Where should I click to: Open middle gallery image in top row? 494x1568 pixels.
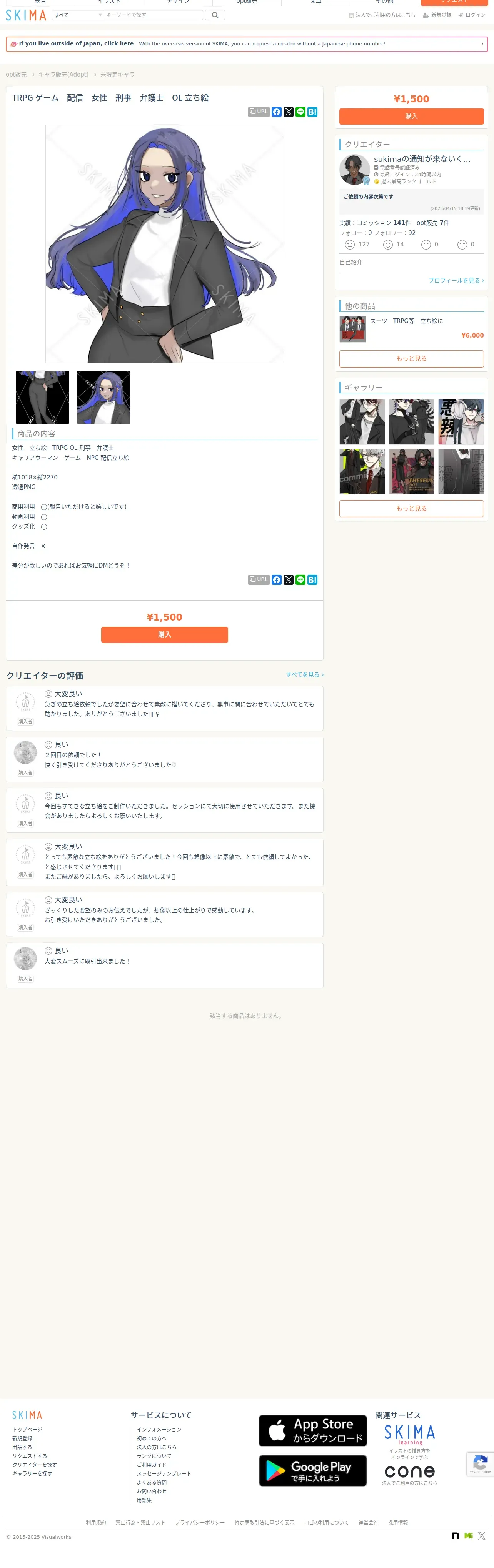(x=411, y=422)
